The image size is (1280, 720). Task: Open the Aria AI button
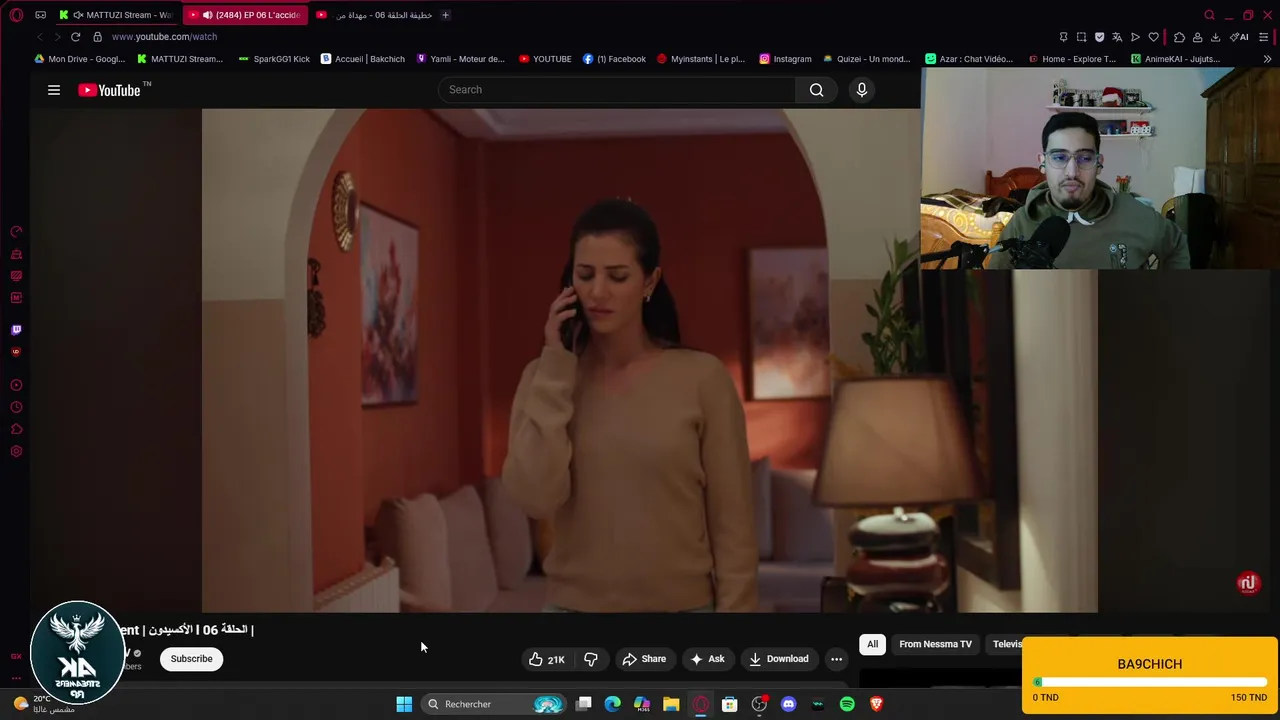[x=1239, y=37]
